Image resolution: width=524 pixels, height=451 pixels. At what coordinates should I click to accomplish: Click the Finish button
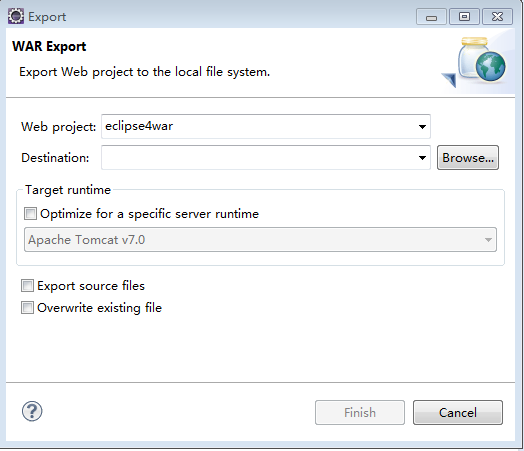click(x=360, y=413)
